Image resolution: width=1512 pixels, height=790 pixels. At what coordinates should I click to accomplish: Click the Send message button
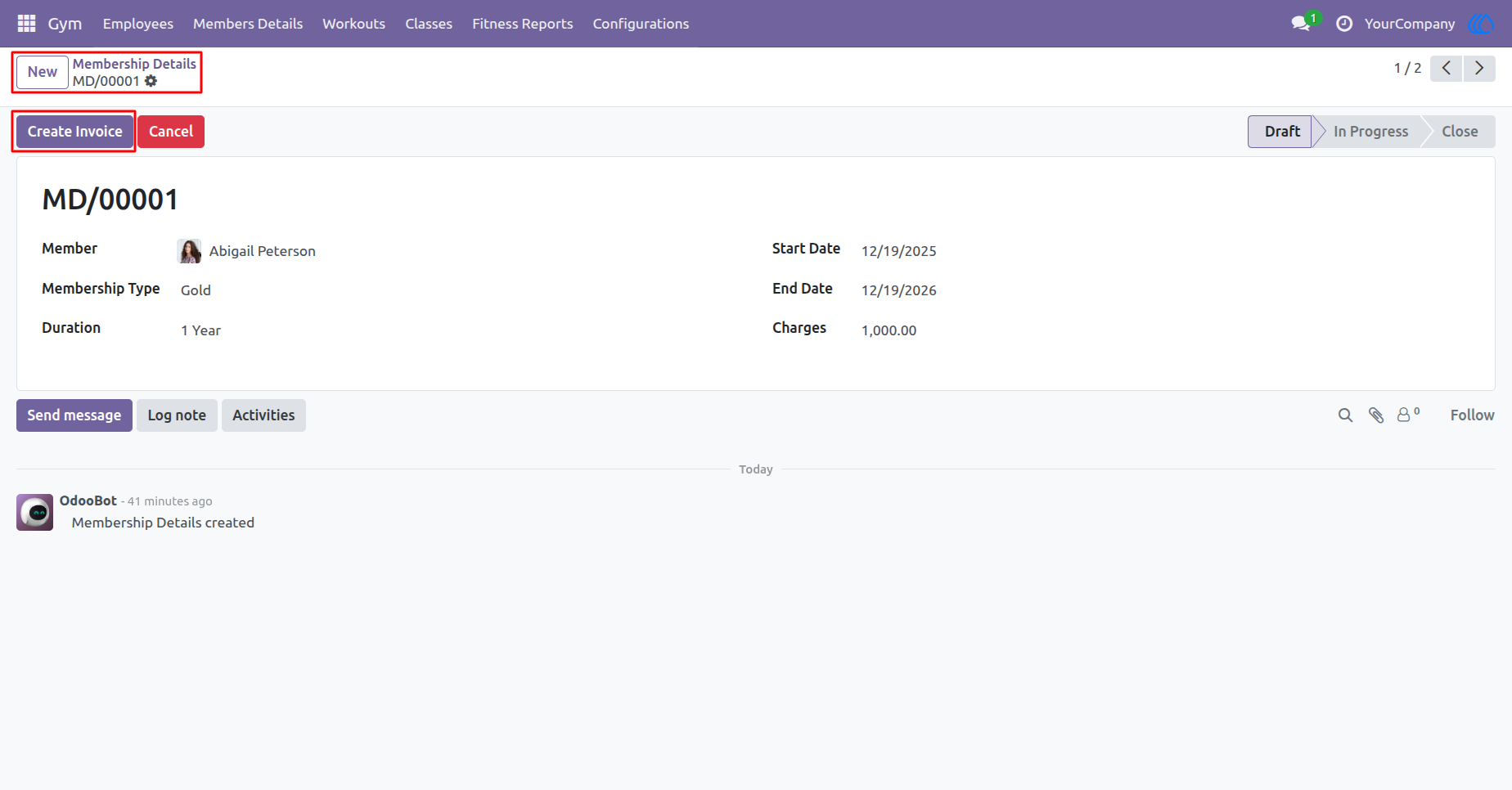74,415
